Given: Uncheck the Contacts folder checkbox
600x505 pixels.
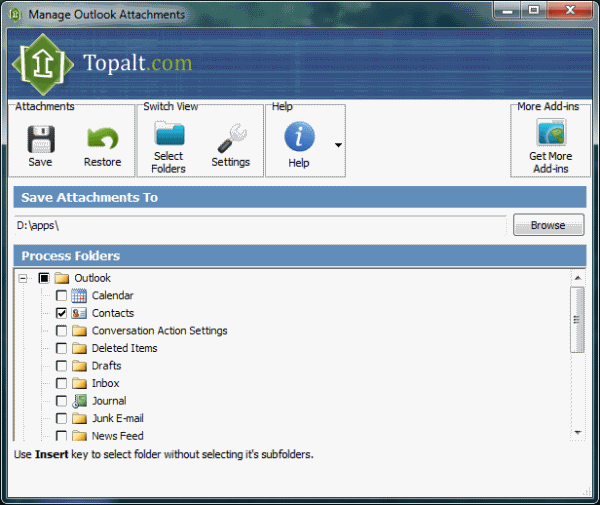Looking at the screenshot, I should tap(61, 313).
